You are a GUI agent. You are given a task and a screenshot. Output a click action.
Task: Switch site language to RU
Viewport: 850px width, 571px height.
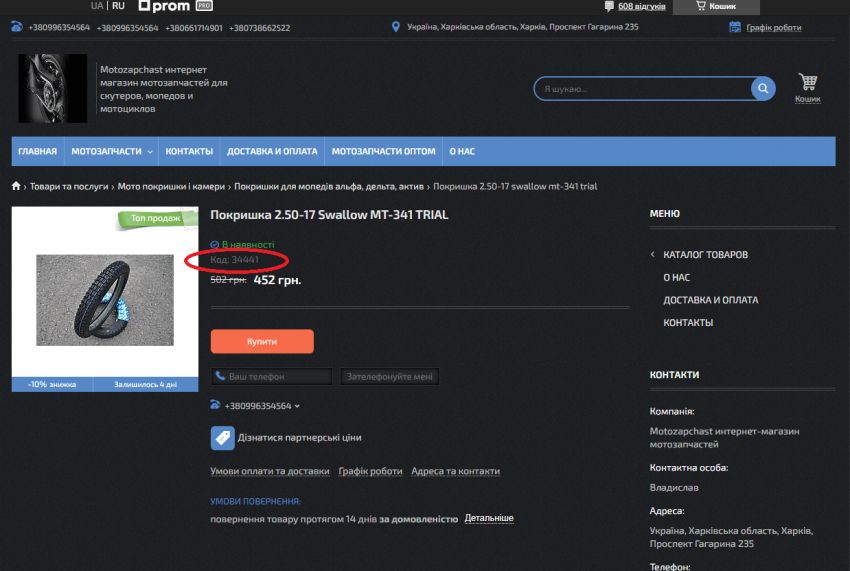pyautogui.click(x=118, y=6)
